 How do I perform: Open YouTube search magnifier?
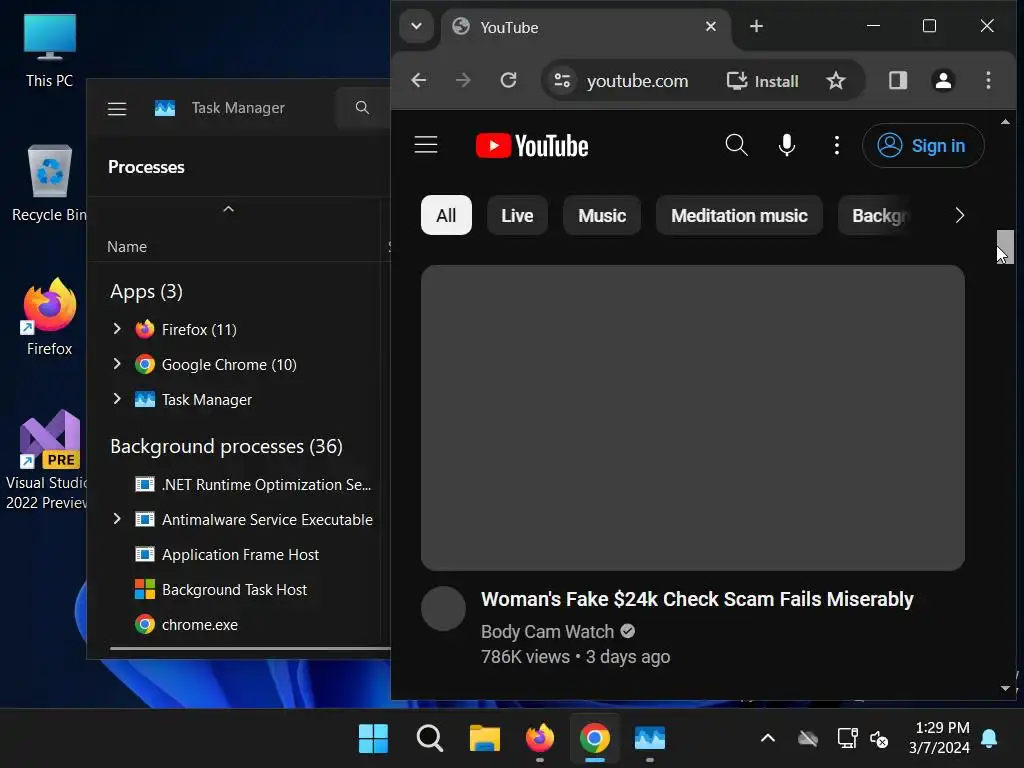pos(737,145)
